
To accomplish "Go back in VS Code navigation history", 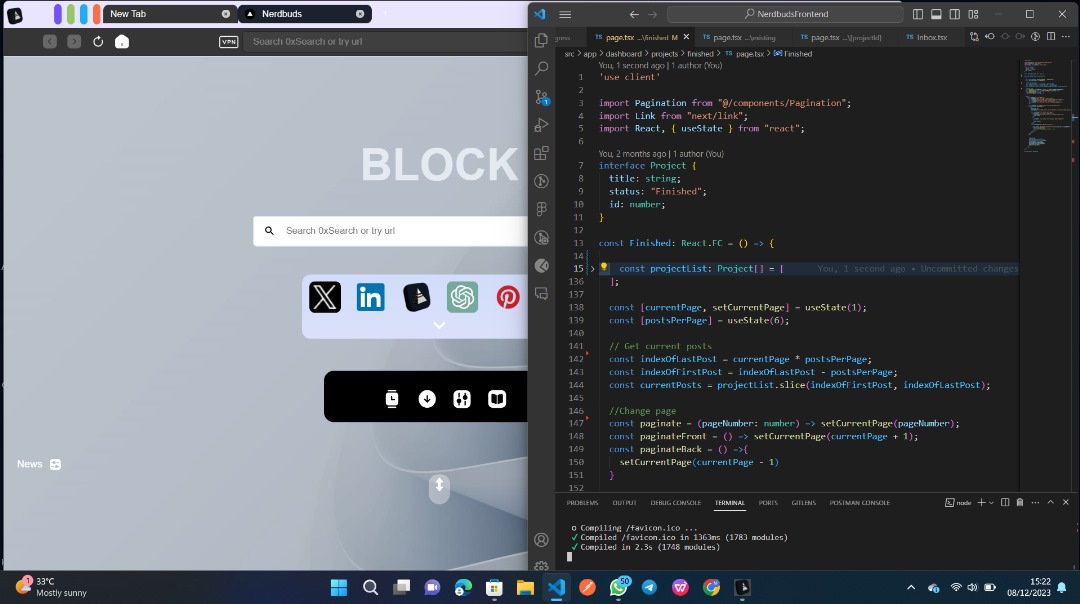I will pyautogui.click(x=634, y=14).
